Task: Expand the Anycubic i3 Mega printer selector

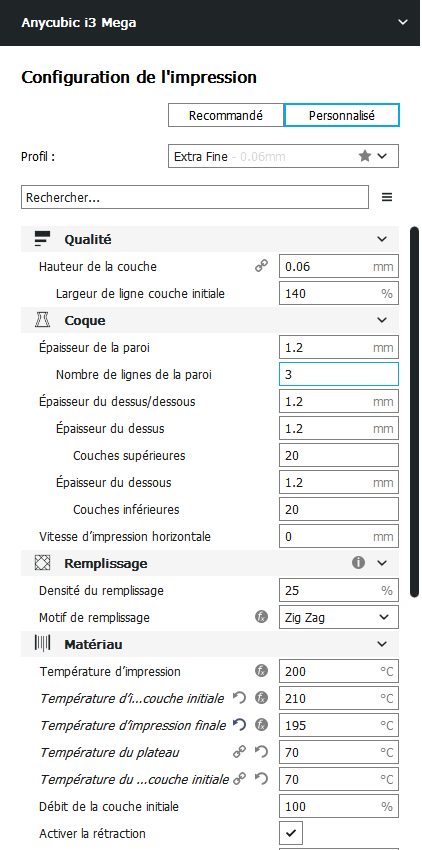Action: (402, 22)
